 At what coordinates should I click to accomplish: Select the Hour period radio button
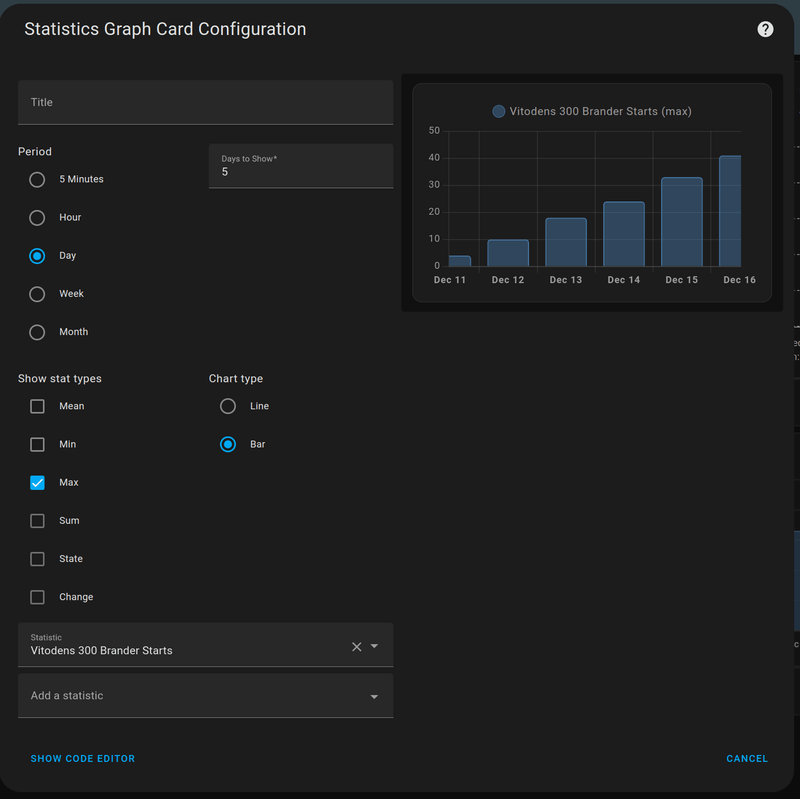click(x=37, y=218)
